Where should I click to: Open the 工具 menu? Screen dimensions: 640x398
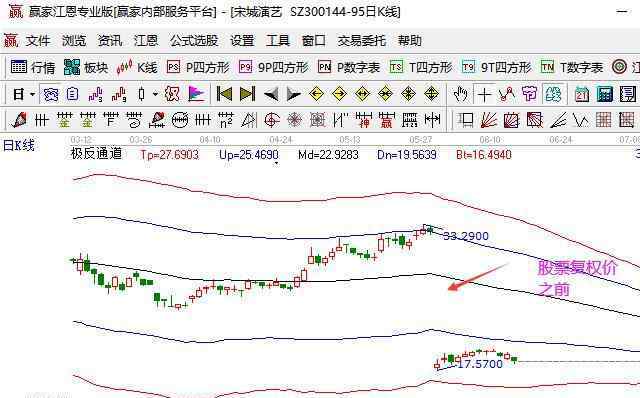(278, 40)
